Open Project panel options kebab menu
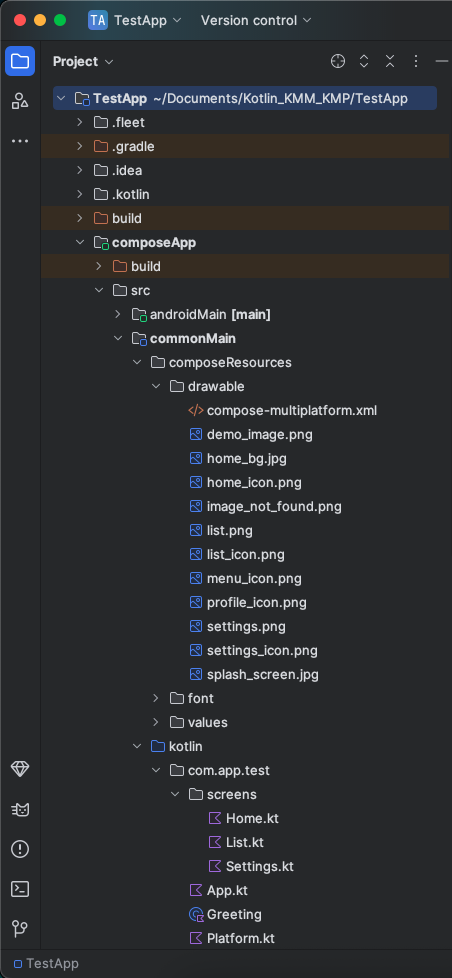Viewport: 452px width, 978px height. coord(416,61)
